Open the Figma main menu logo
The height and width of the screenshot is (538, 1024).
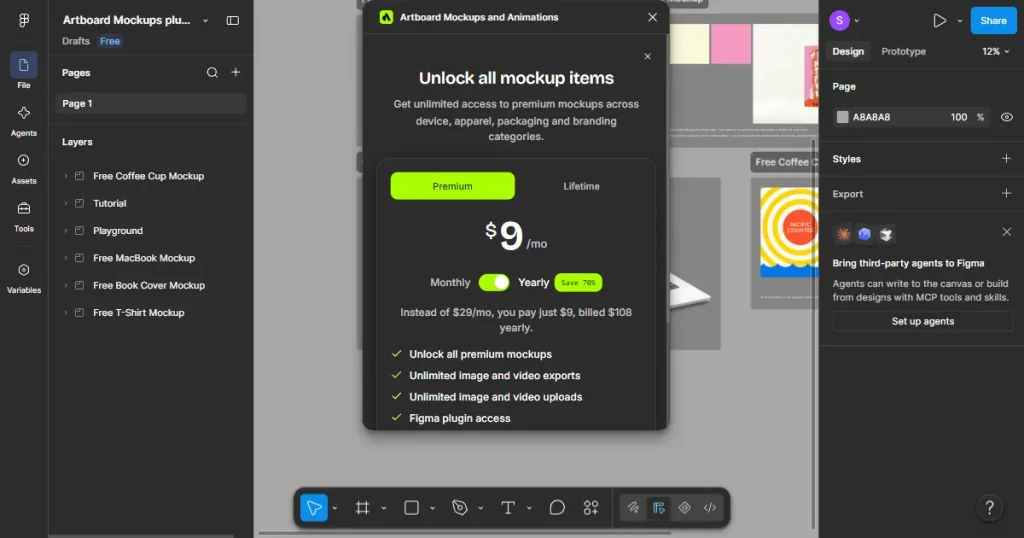tap(24, 20)
